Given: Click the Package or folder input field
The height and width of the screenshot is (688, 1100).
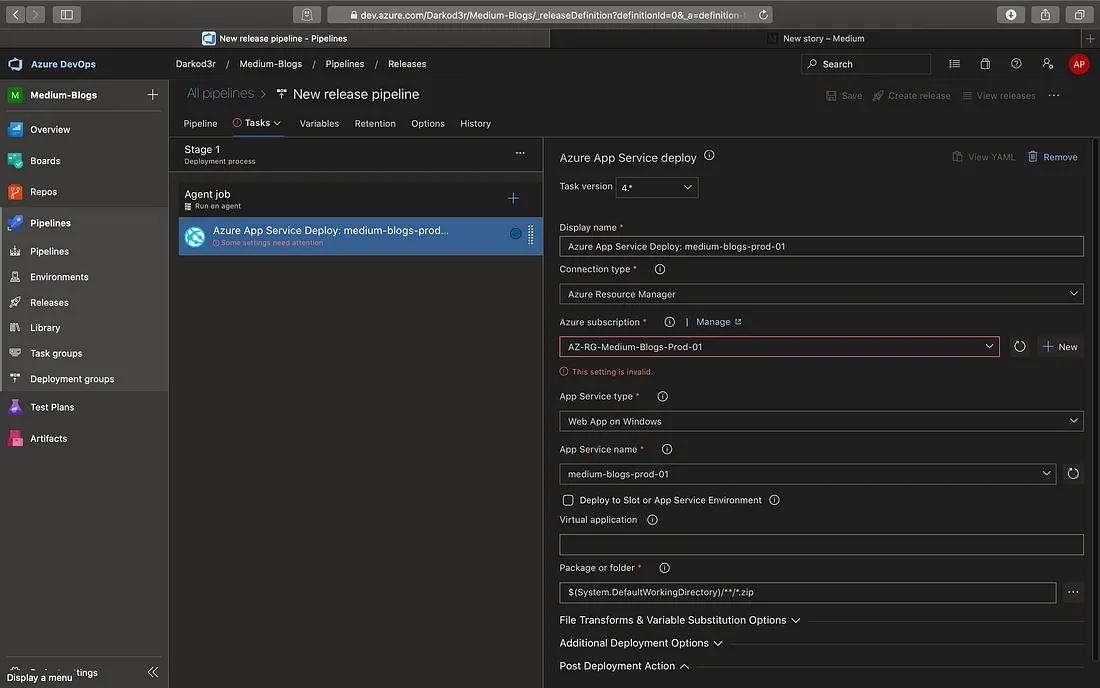Looking at the screenshot, I should tap(807, 592).
